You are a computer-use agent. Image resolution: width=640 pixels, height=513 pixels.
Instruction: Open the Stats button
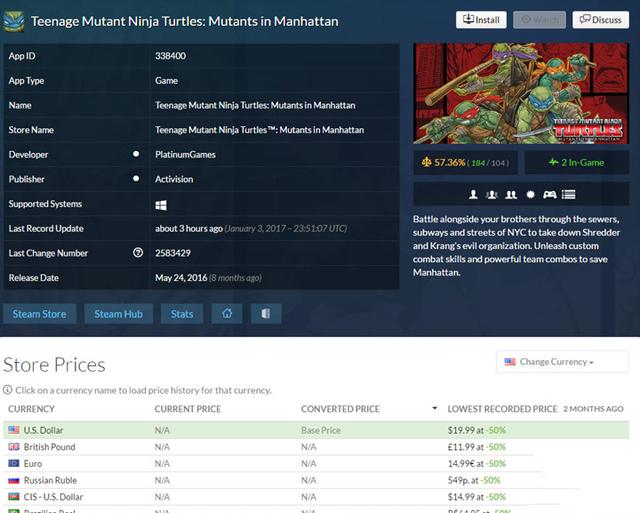pyautogui.click(x=182, y=314)
